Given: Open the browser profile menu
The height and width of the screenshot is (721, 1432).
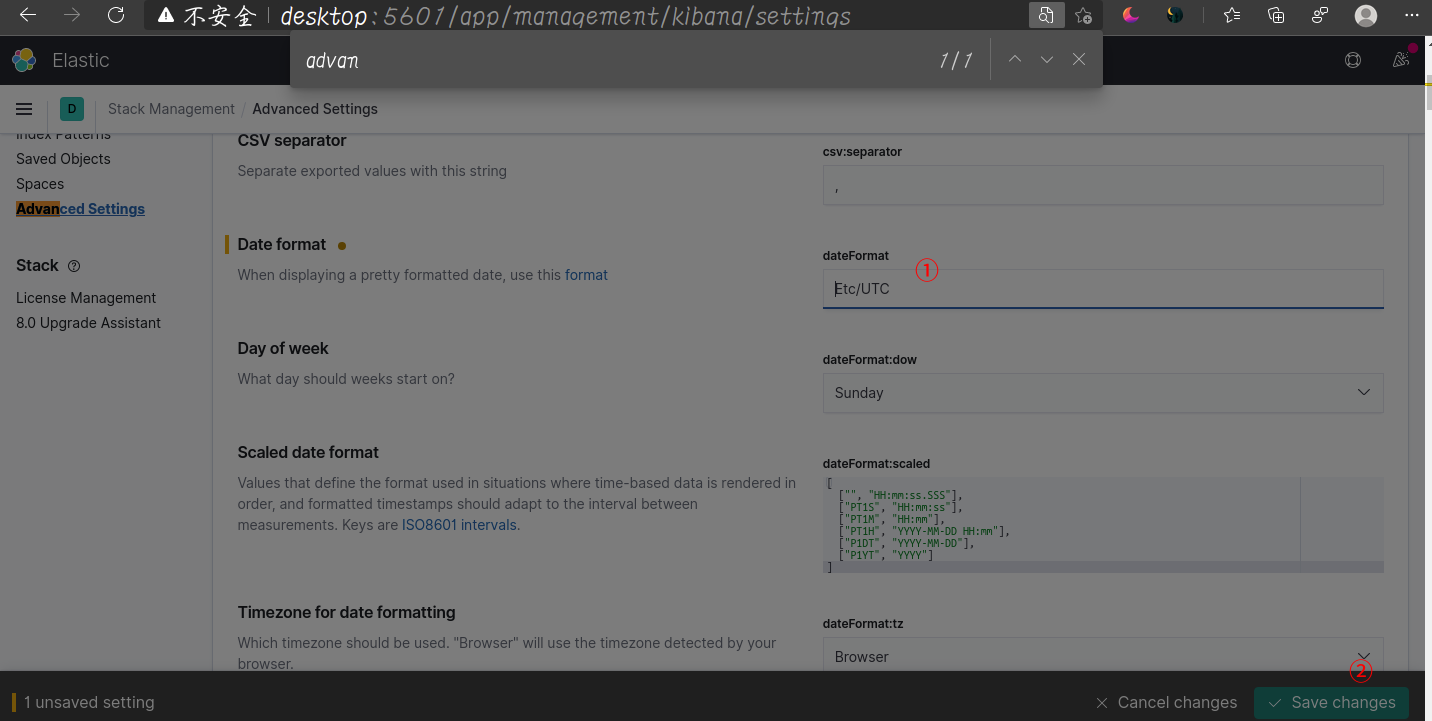Looking at the screenshot, I should [1366, 15].
